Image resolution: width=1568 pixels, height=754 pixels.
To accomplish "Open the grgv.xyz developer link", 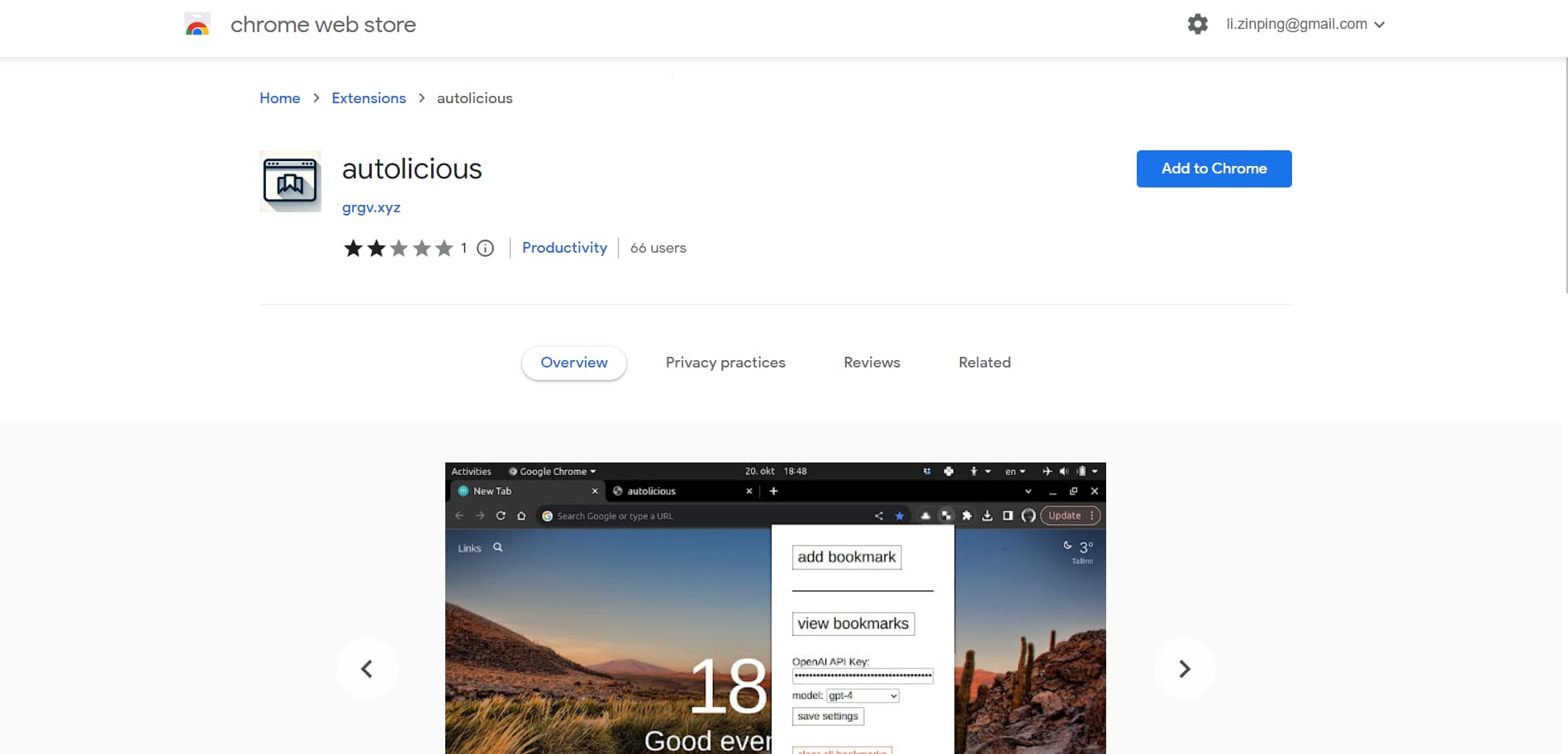I will pyautogui.click(x=371, y=207).
